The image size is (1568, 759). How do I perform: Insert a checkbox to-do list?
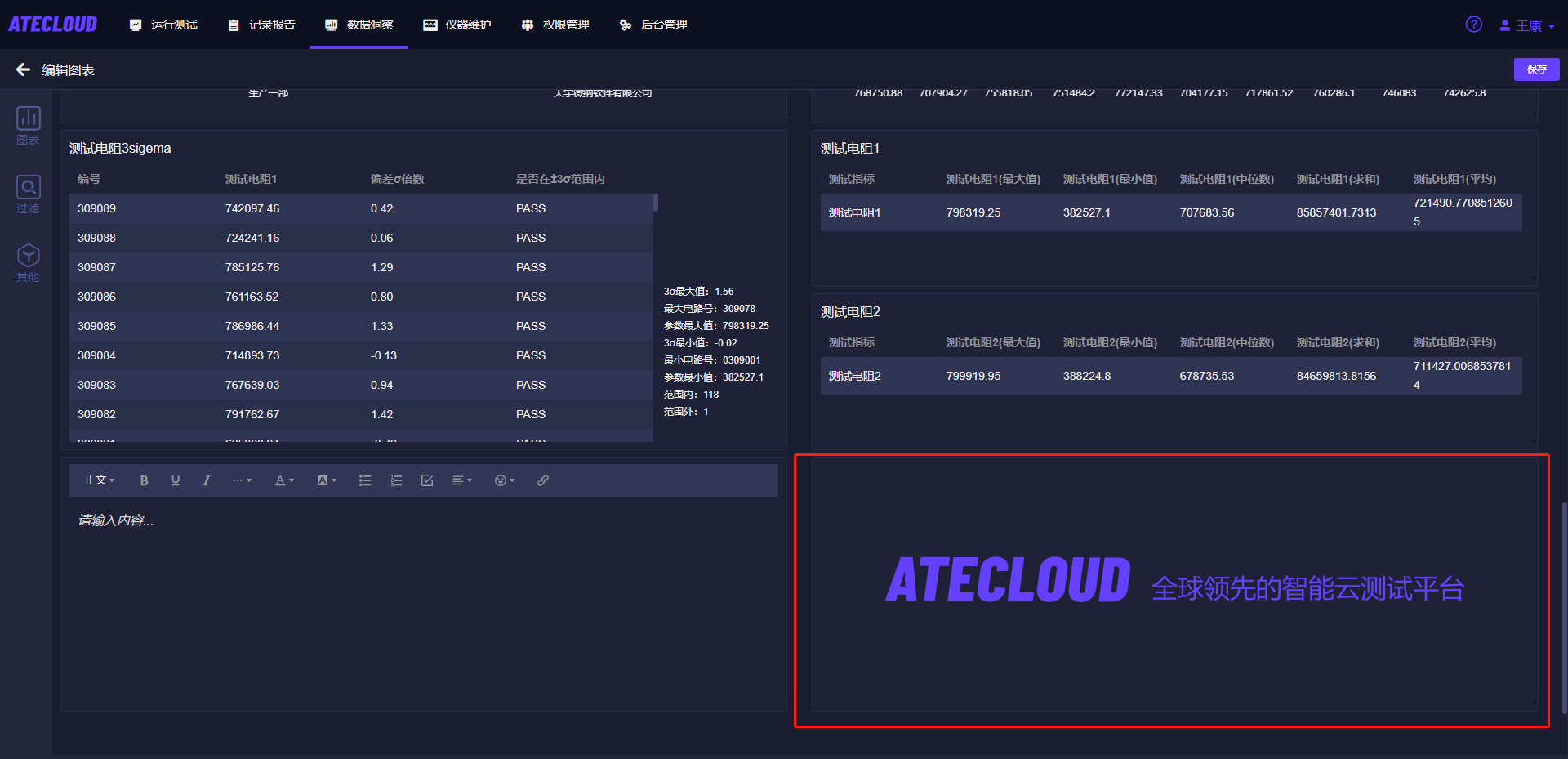[427, 480]
